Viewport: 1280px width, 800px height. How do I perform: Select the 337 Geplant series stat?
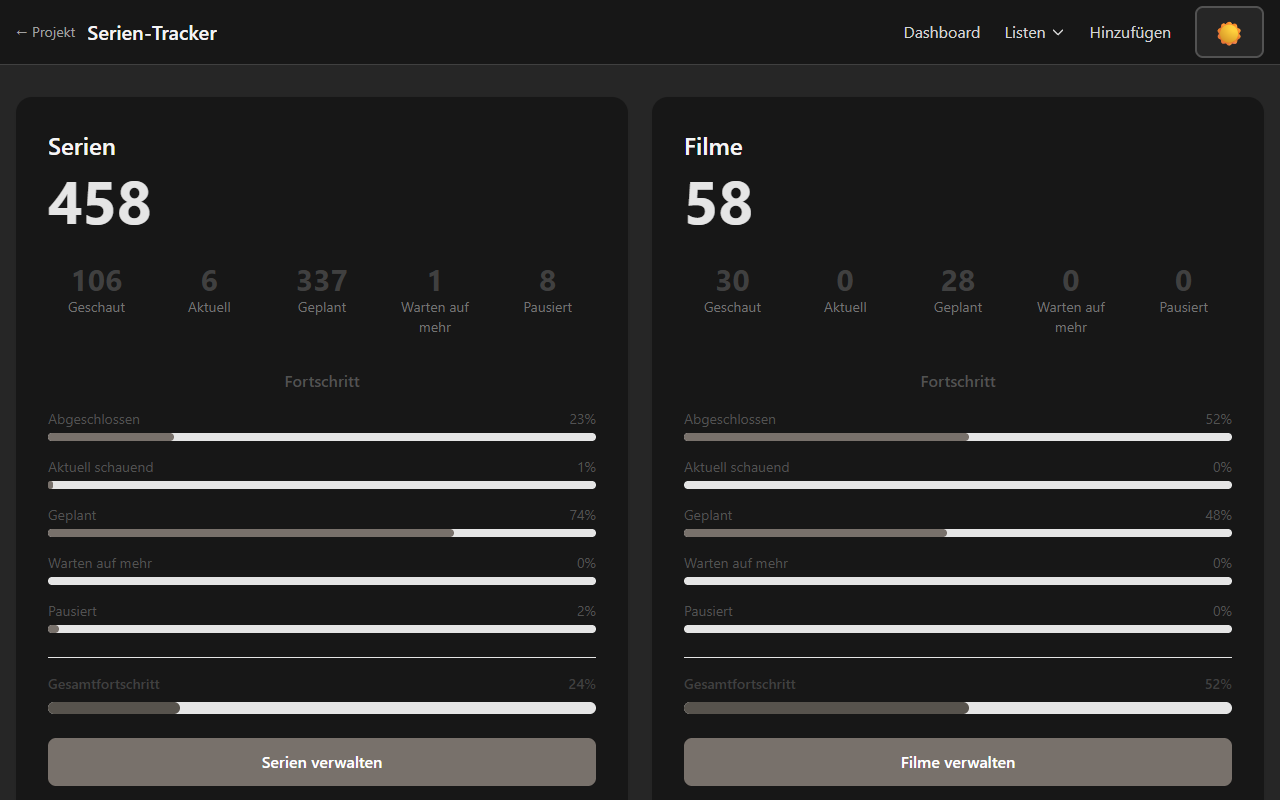(322, 291)
